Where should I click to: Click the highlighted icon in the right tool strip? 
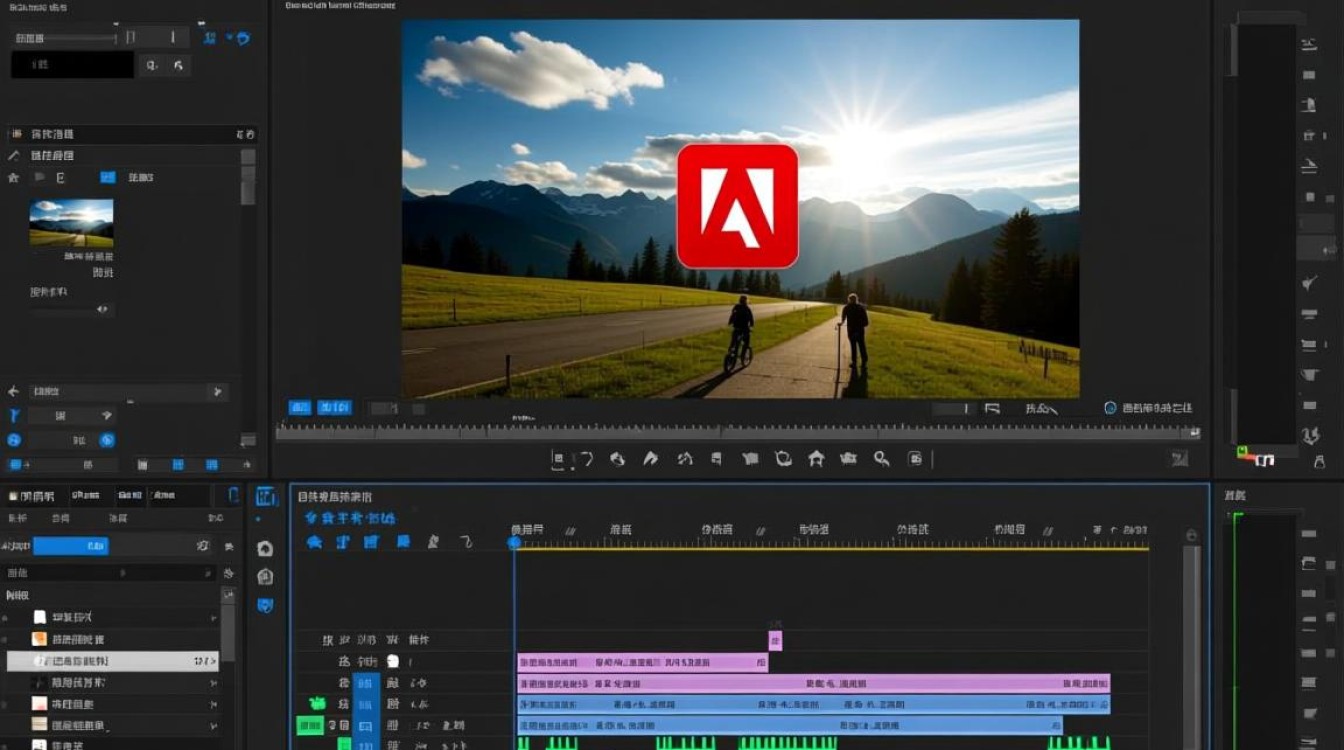[x=1316, y=249]
